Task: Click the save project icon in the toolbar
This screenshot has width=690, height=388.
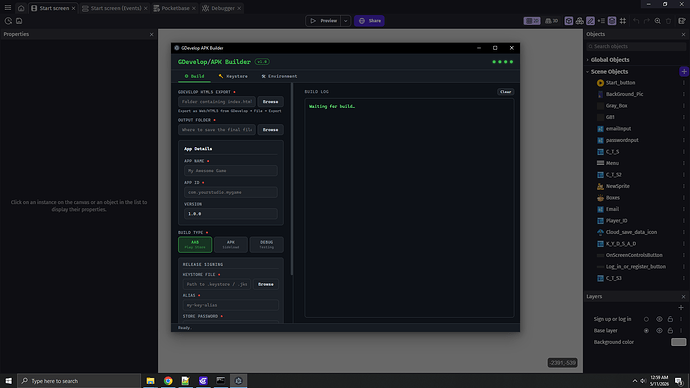Action: click(19, 21)
